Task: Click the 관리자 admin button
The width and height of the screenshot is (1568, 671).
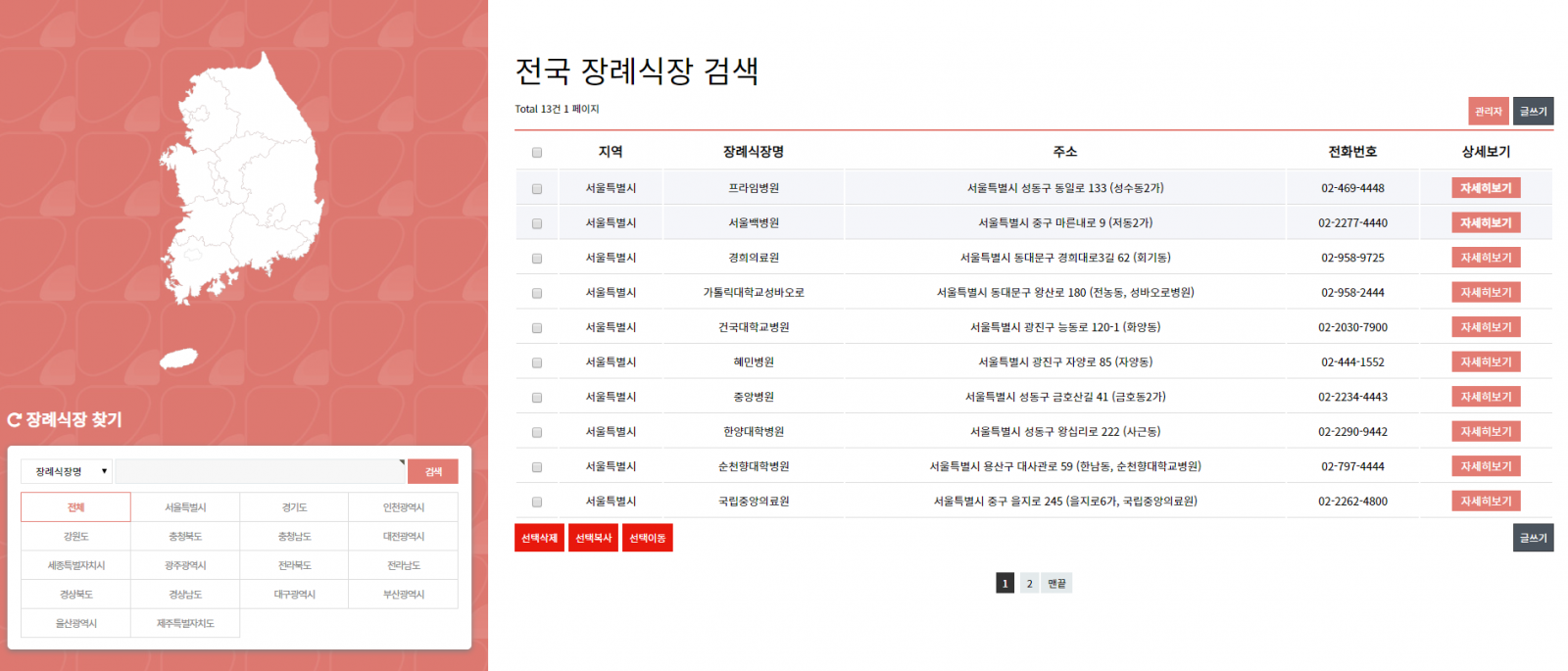Action: click(x=1488, y=112)
